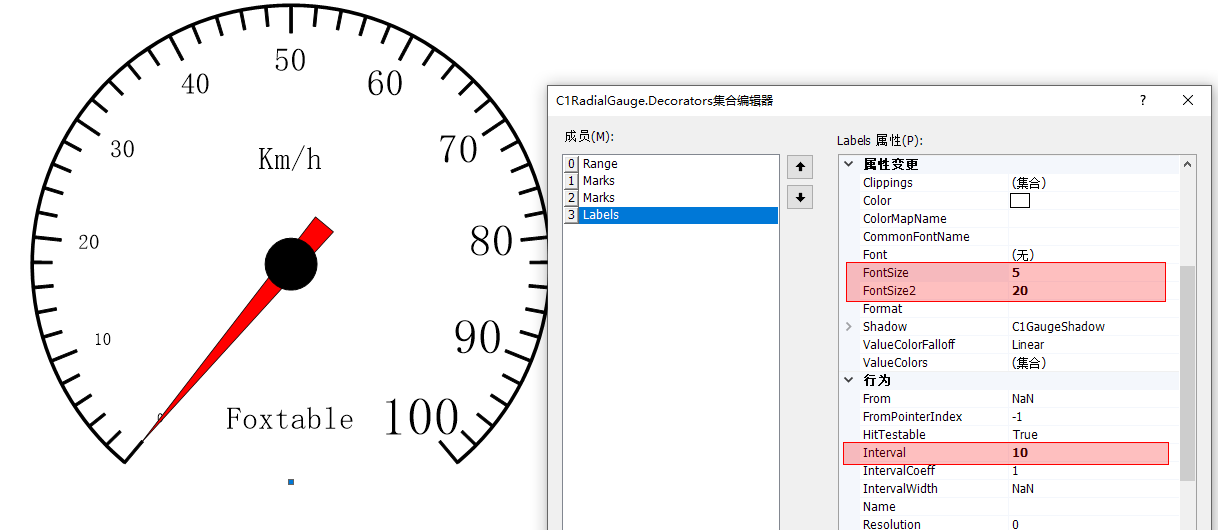The width and height of the screenshot is (1218, 530).
Task: Click the FontSize value field
Action: click(x=1085, y=272)
